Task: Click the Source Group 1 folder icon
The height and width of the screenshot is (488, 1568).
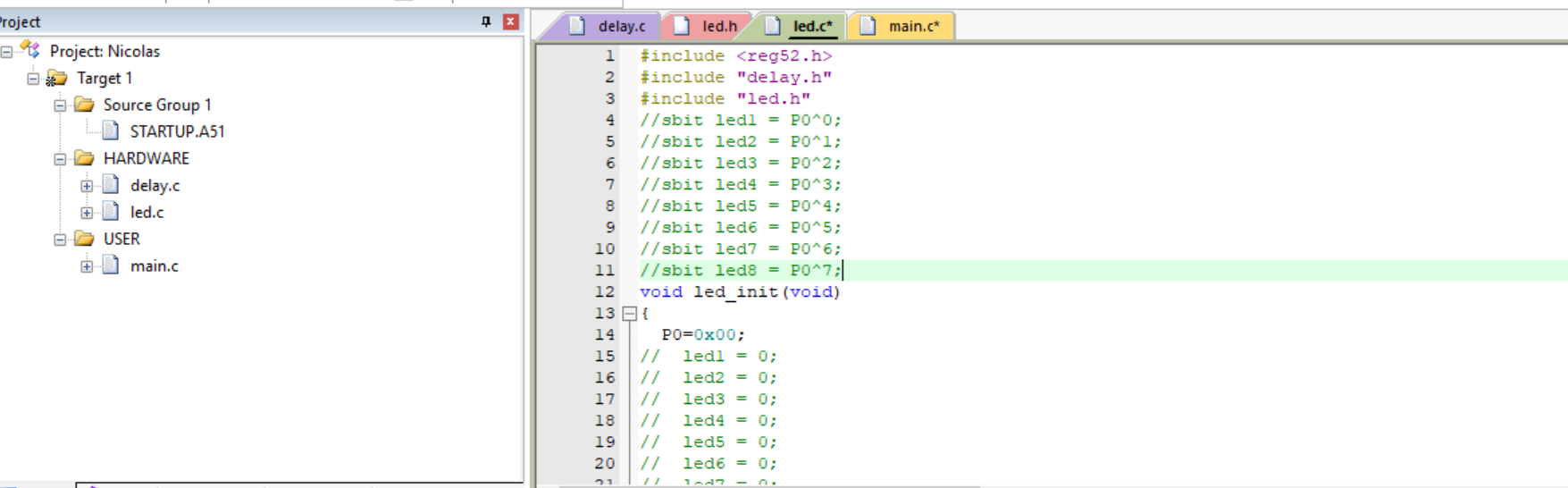Action: 84,105
